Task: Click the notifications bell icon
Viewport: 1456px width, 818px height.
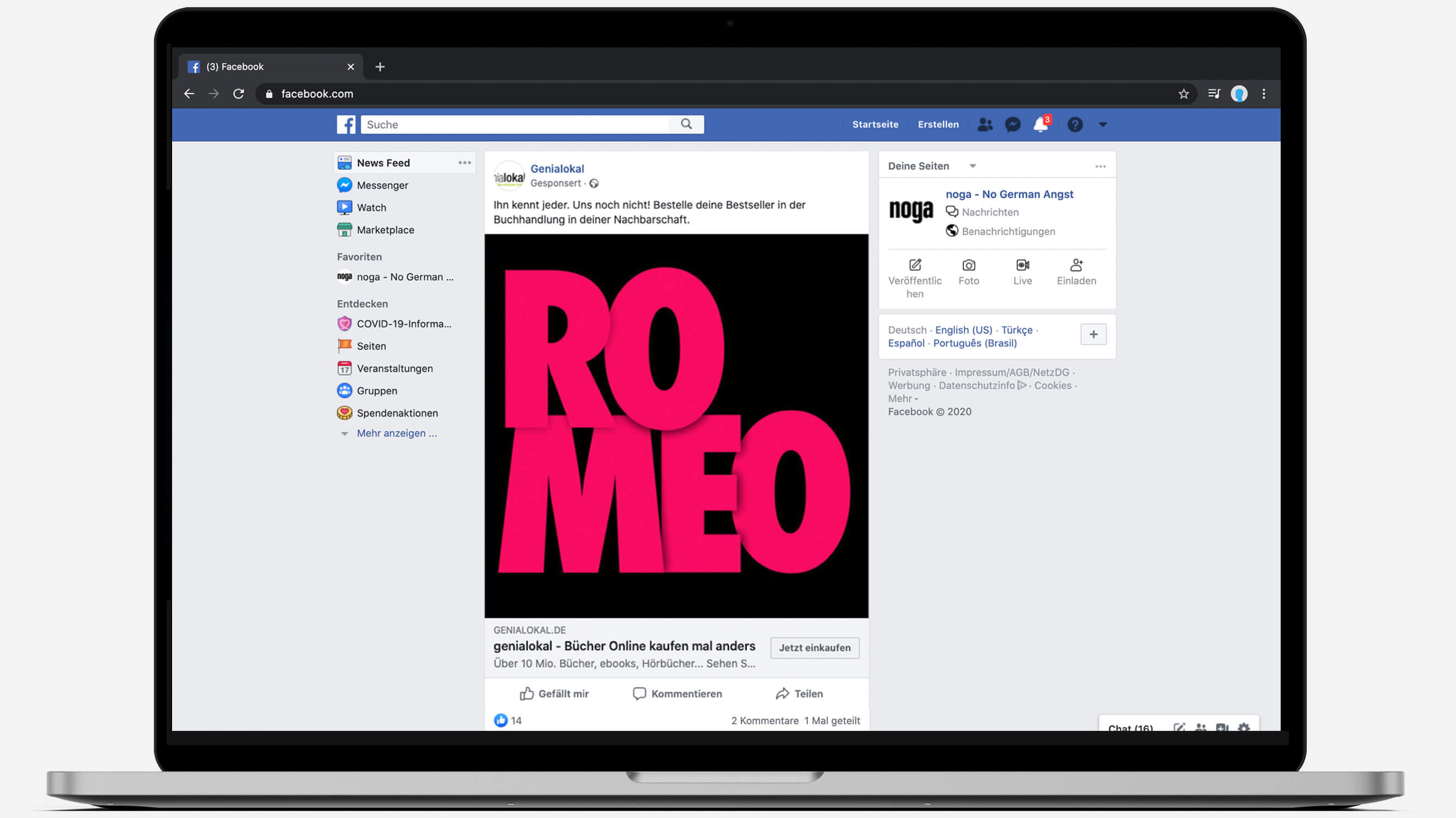Action: 1040,124
